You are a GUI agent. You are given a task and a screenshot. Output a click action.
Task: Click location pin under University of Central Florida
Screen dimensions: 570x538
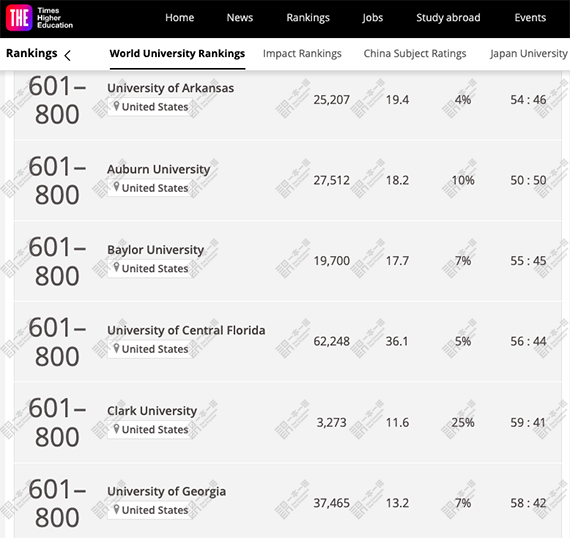pos(116,348)
